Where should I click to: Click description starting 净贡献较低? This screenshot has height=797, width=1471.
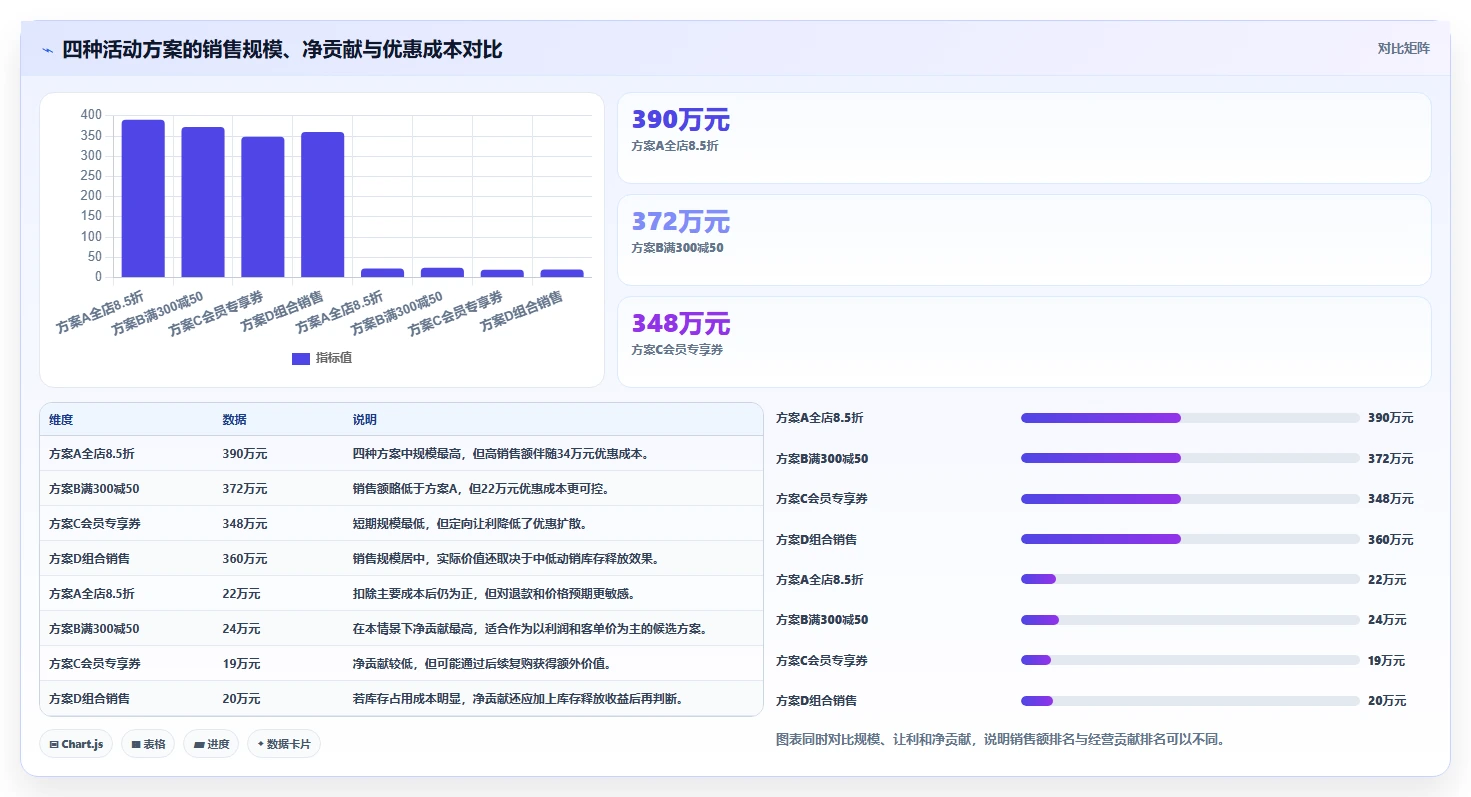(x=482, y=664)
